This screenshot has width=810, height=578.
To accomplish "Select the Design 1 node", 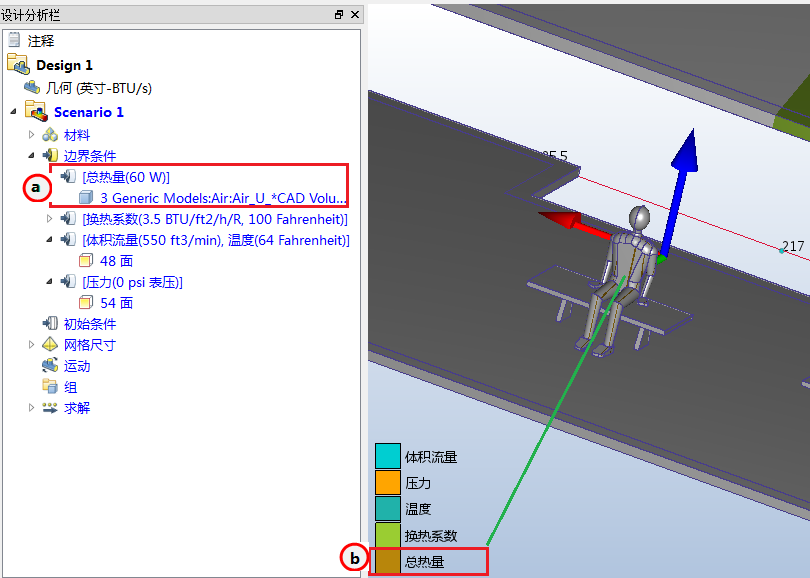I will coord(64,65).
